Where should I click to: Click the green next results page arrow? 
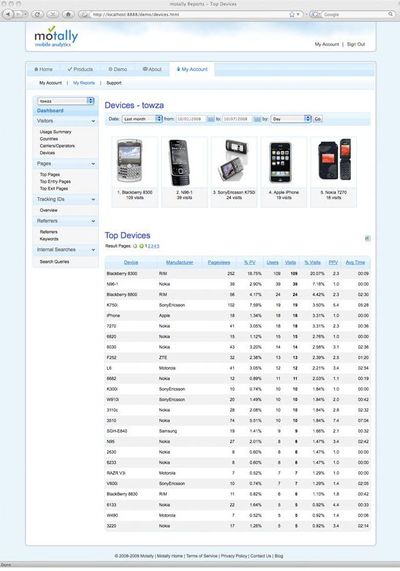pyautogui.click(x=141, y=246)
